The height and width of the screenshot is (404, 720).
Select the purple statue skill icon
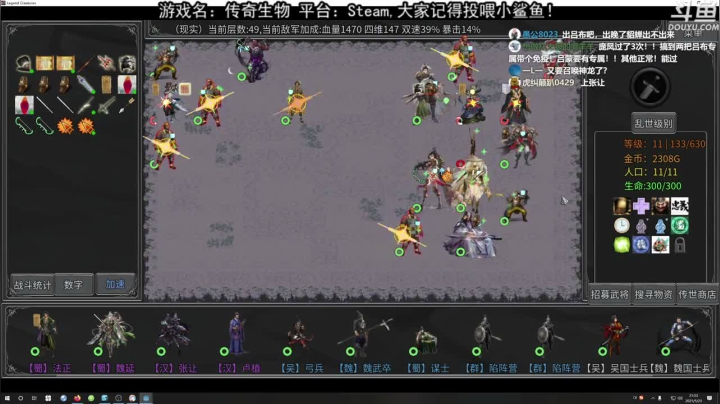[641, 225]
